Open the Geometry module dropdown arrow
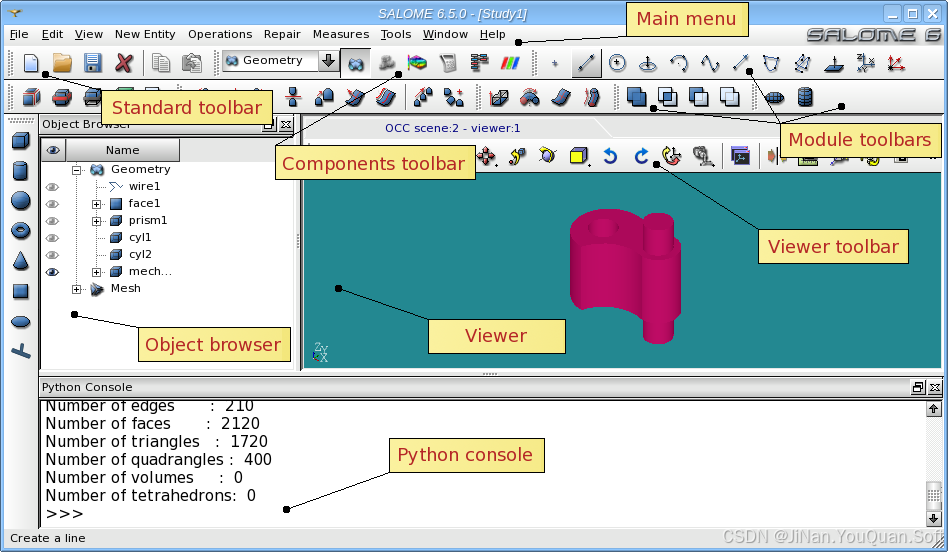Screen dimensions: 948x552 [x=328, y=60]
